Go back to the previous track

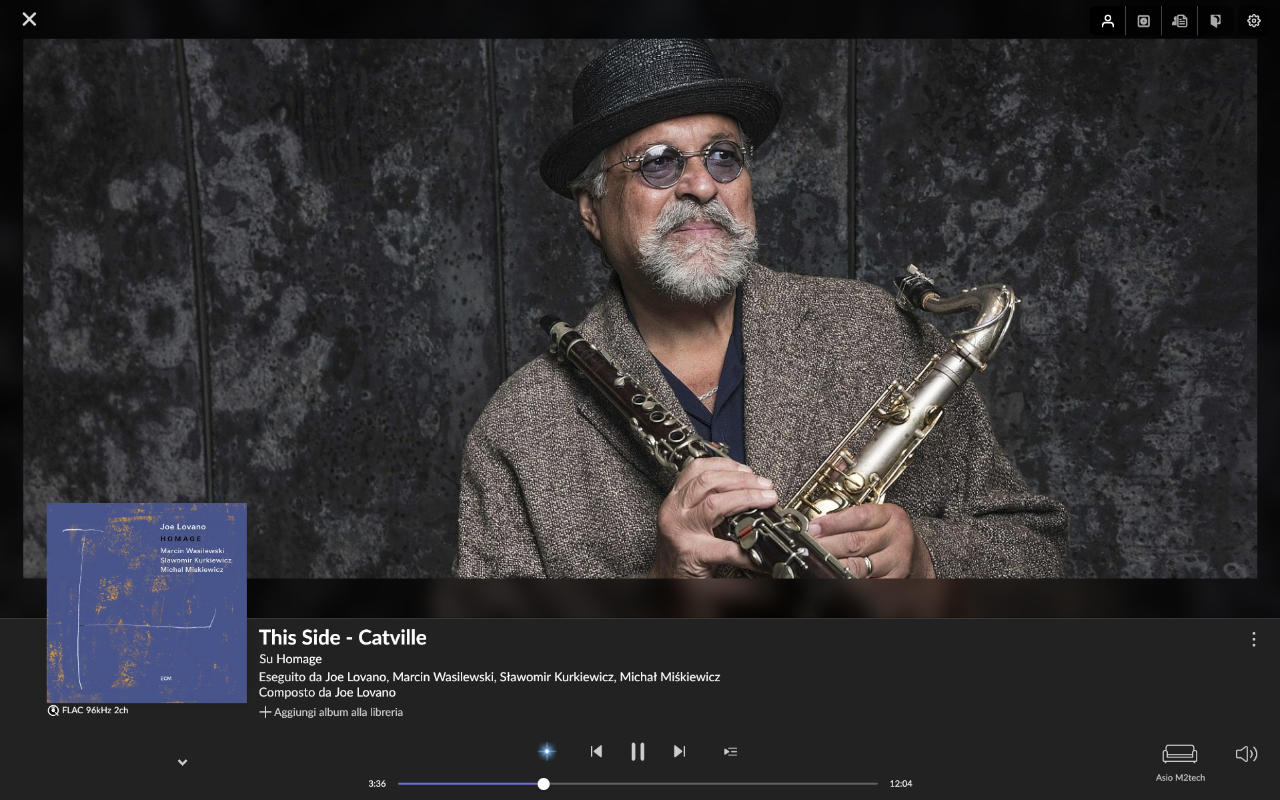pyautogui.click(x=596, y=751)
